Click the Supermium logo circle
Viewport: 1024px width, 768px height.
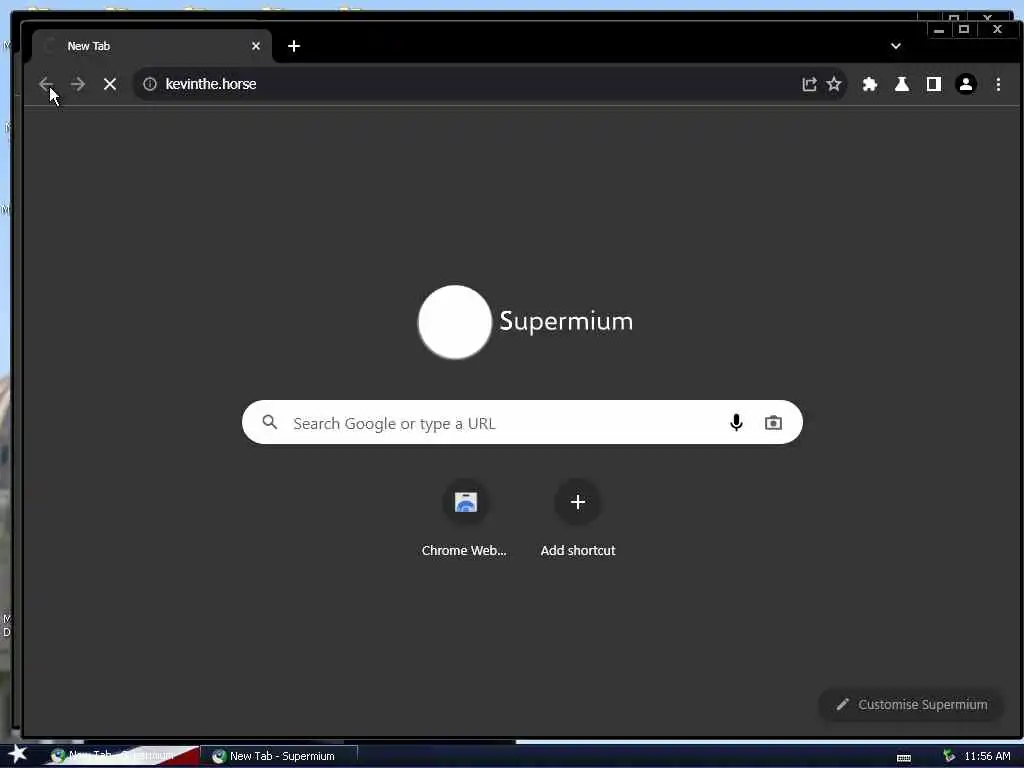click(455, 322)
